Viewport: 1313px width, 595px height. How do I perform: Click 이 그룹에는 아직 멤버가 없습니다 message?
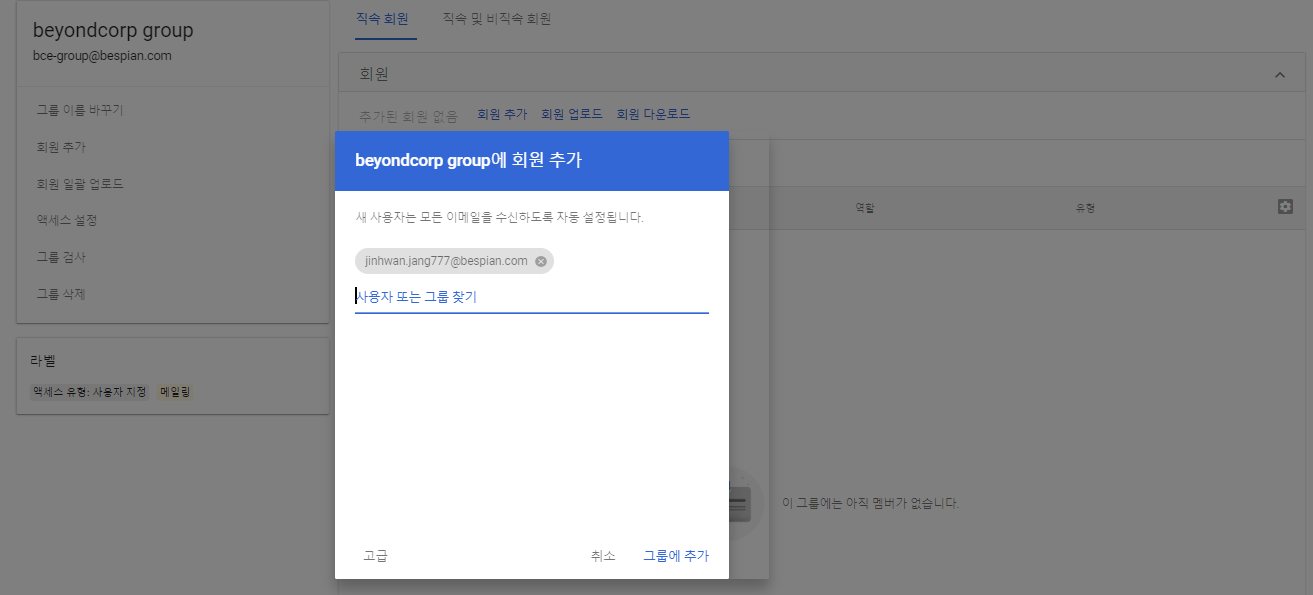(x=870, y=503)
